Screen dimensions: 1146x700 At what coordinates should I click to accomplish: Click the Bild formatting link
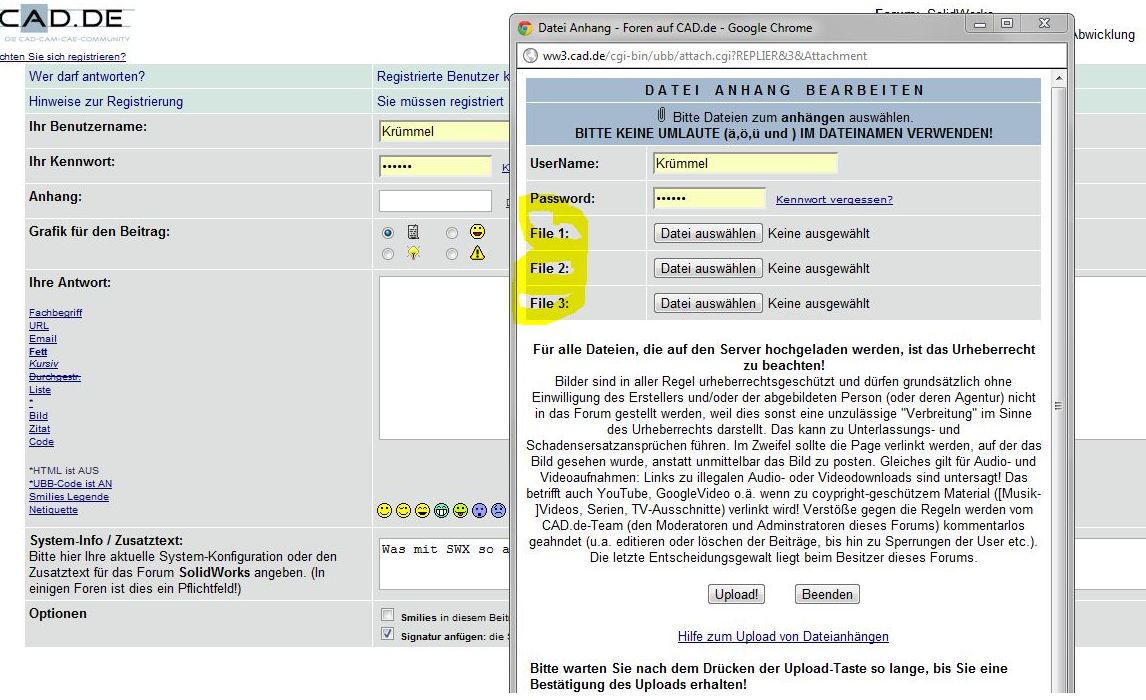point(38,416)
